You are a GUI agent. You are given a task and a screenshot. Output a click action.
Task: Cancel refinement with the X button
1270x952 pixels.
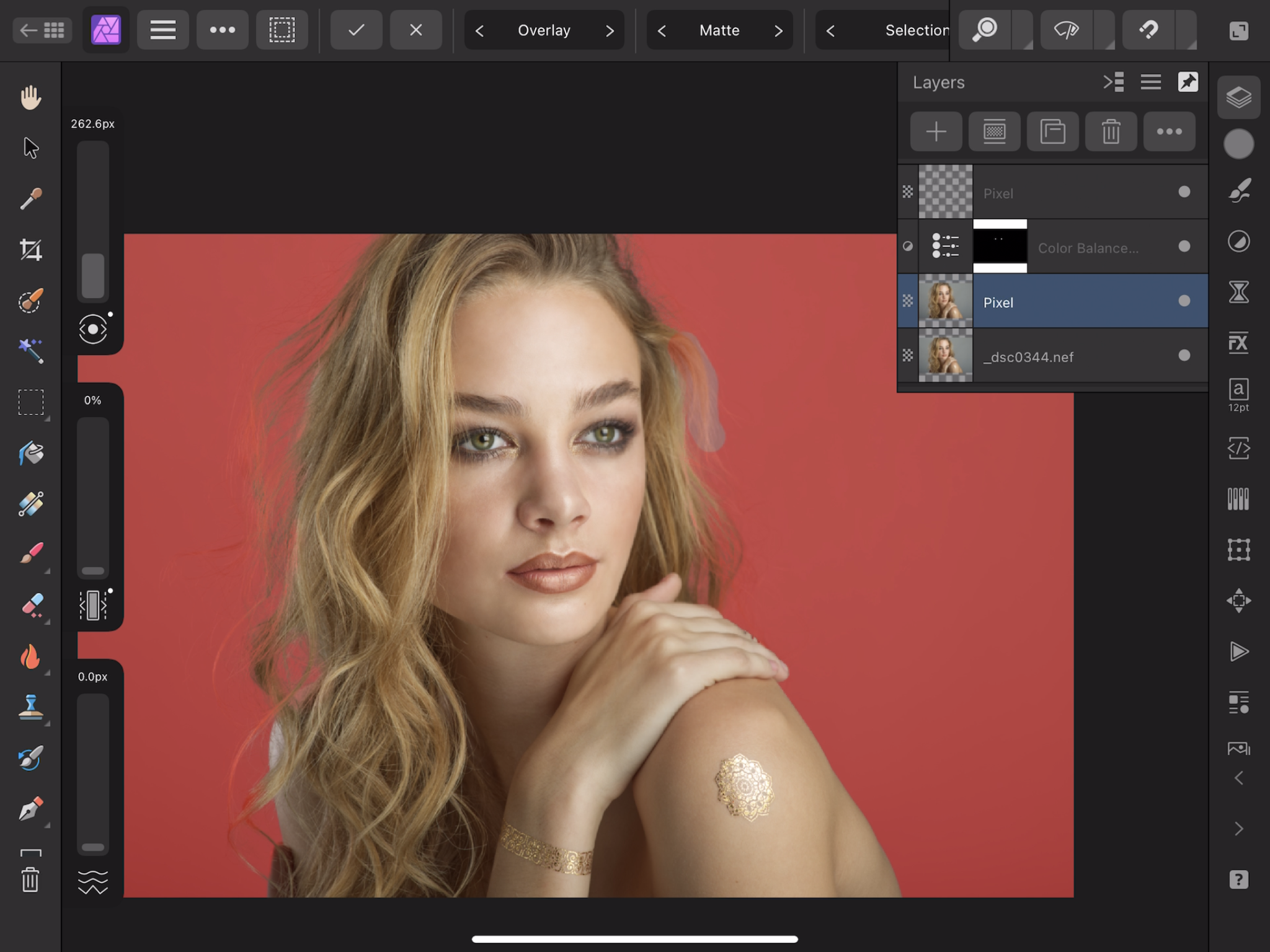pyautogui.click(x=415, y=30)
